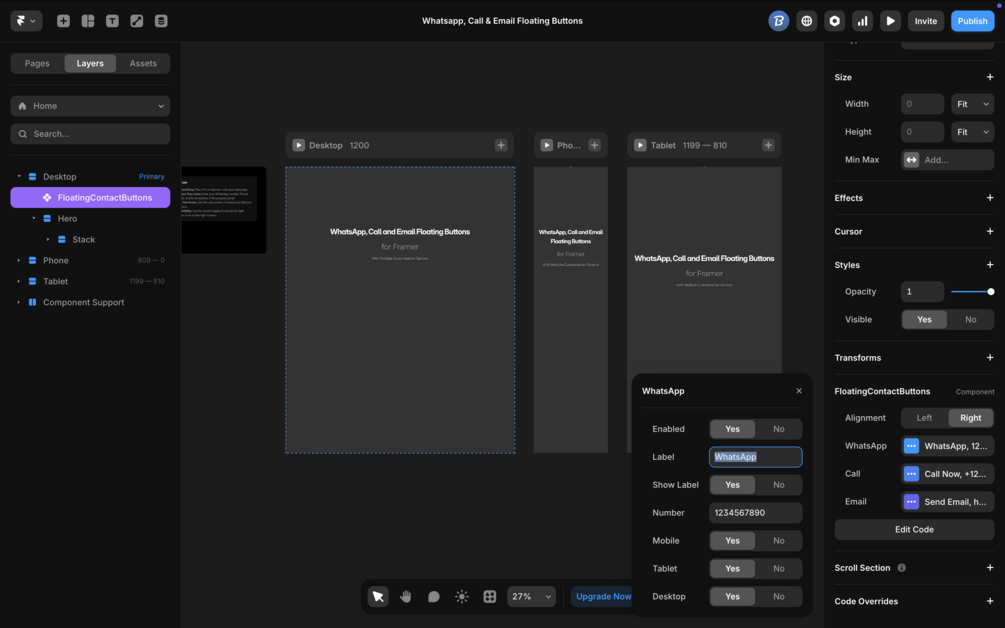1005x628 pixels.
Task: Select the cursor pointer tool in bottom bar
Action: click(x=378, y=597)
